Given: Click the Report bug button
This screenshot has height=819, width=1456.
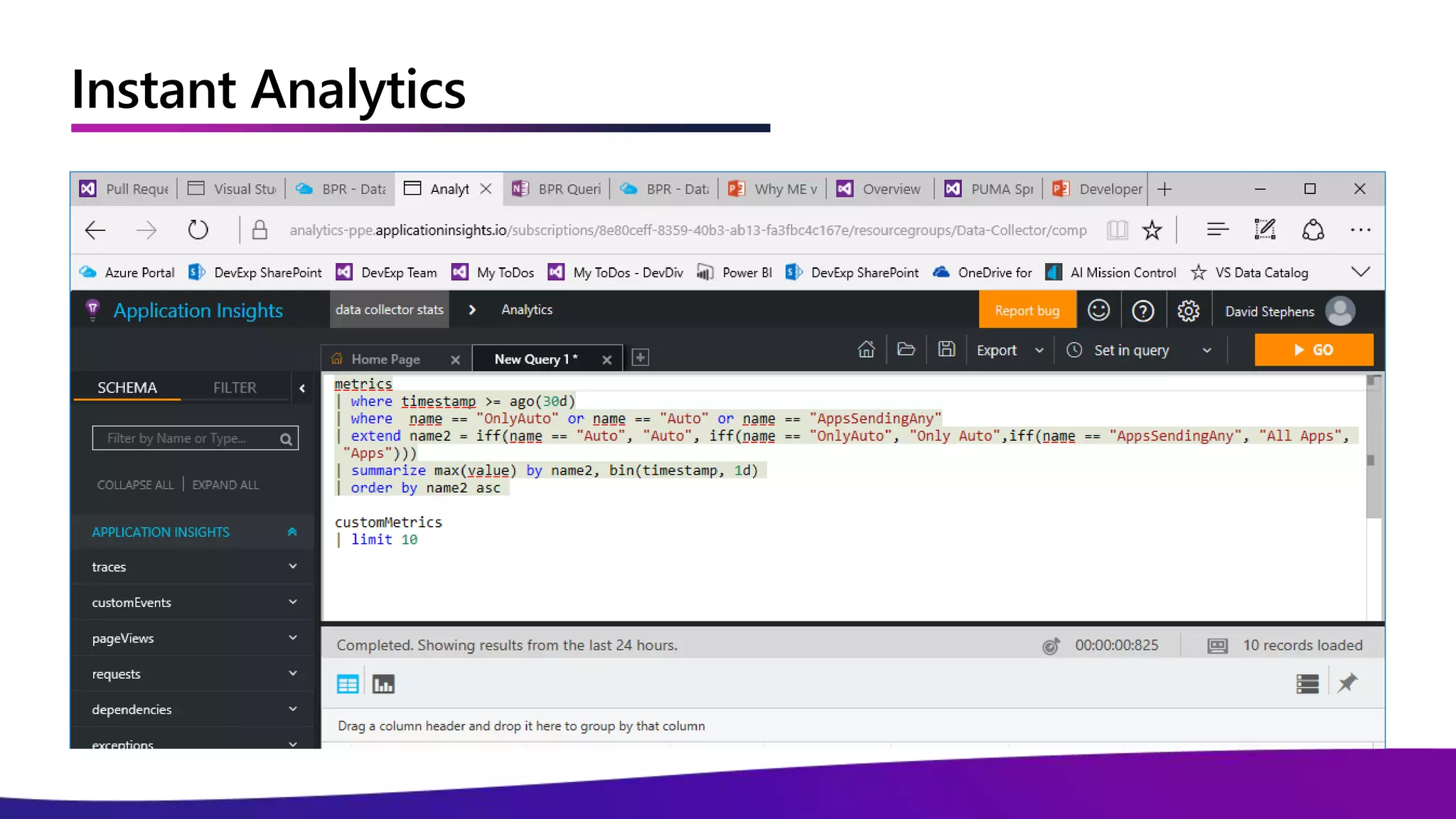Looking at the screenshot, I should point(1027,311).
